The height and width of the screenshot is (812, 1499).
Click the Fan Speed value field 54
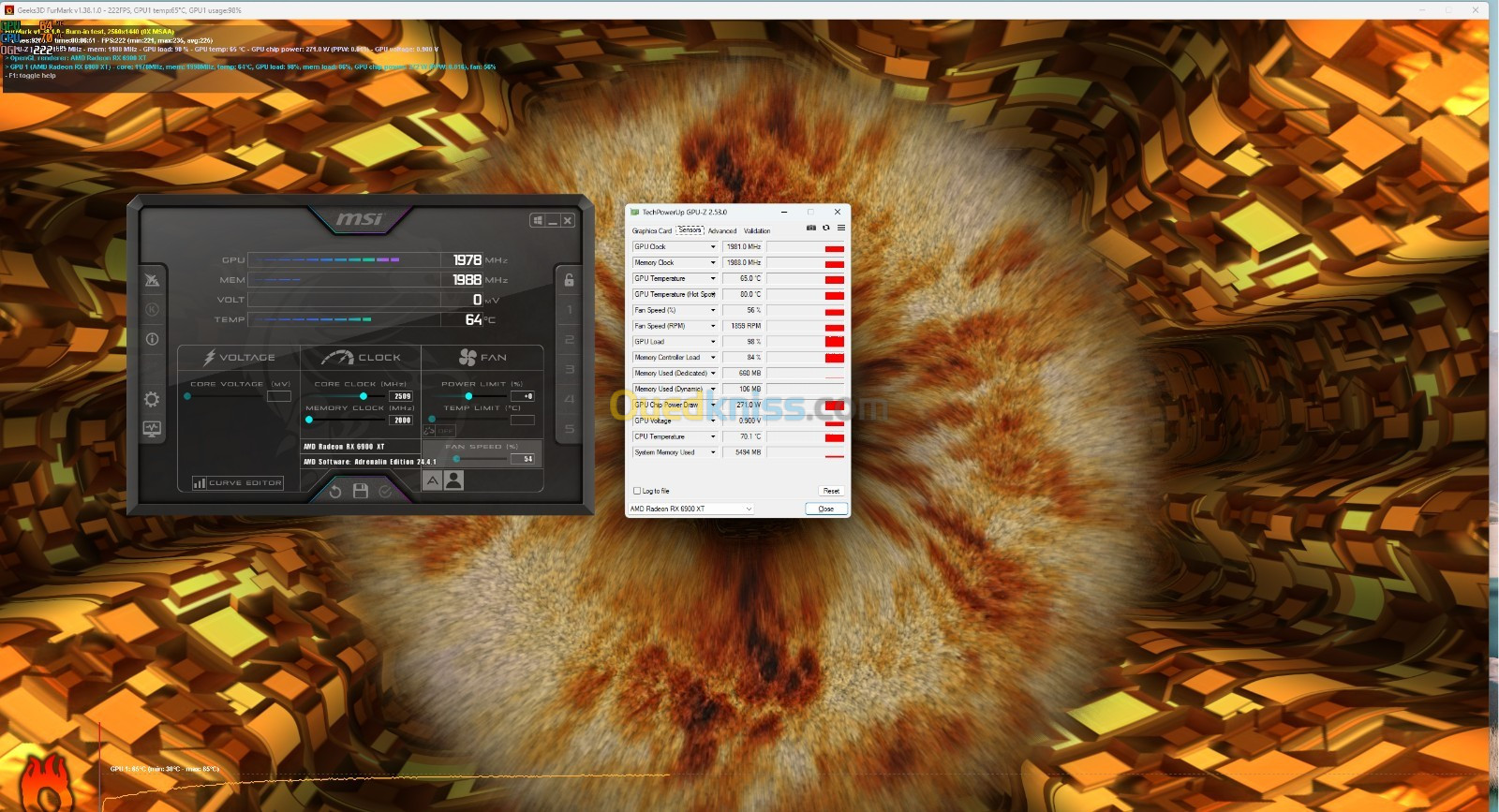tap(523, 459)
